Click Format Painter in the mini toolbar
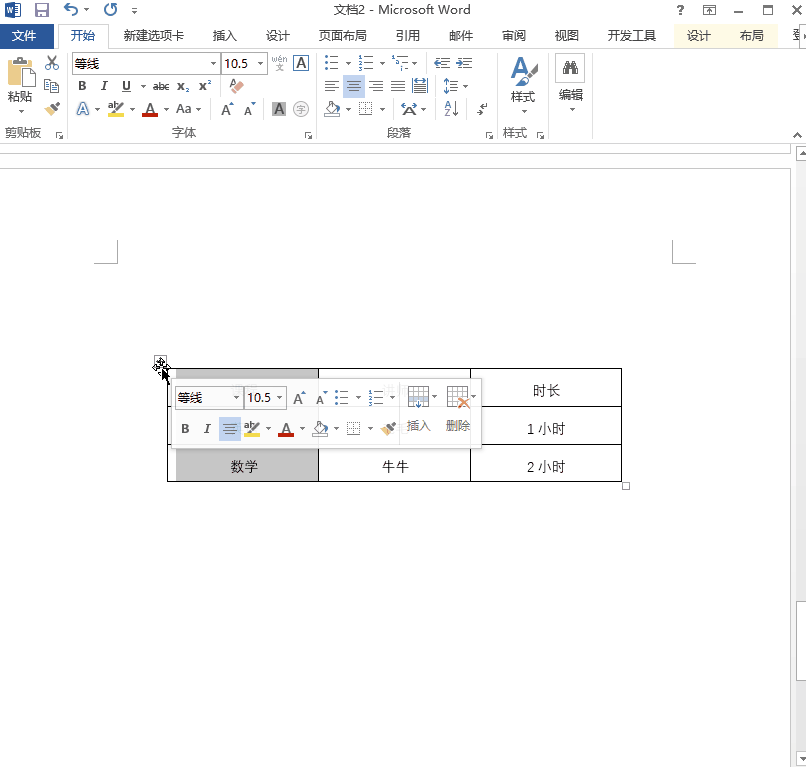Image resolution: width=806 pixels, height=767 pixels. click(x=388, y=428)
